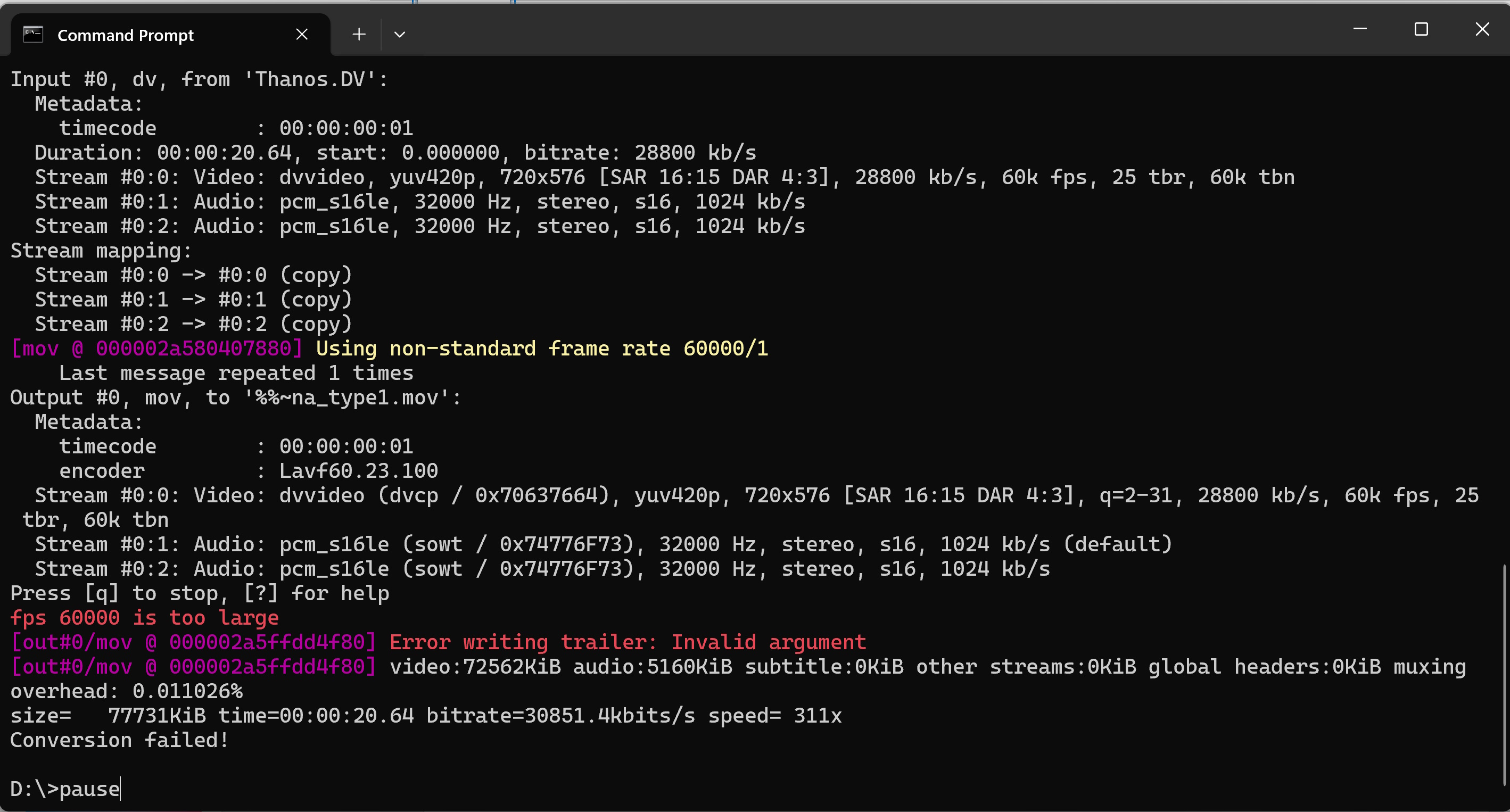This screenshot has height=812, width=1510.
Task: Minimize the terminal window
Action: [1360, 29]
